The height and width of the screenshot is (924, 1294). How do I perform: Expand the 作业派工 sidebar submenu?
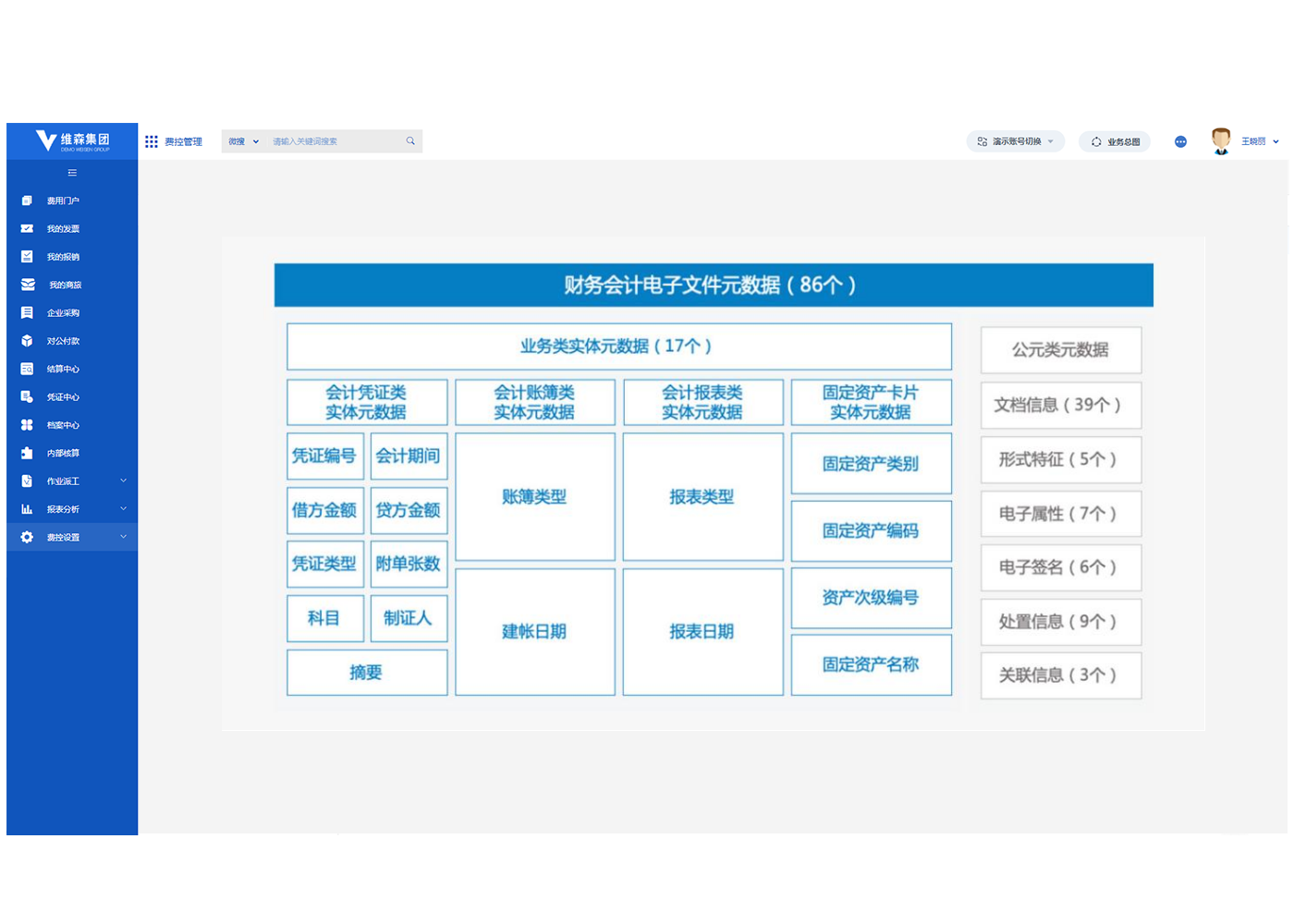coord(123,480)
